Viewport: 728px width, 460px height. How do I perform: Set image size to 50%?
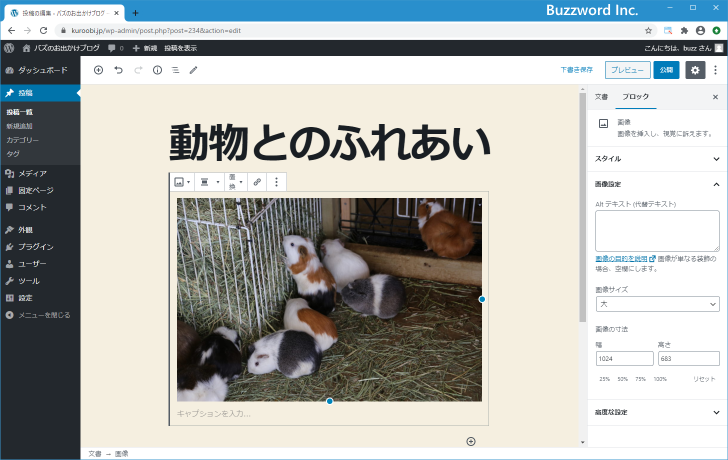pyautogui.click(x=623, y=379)
